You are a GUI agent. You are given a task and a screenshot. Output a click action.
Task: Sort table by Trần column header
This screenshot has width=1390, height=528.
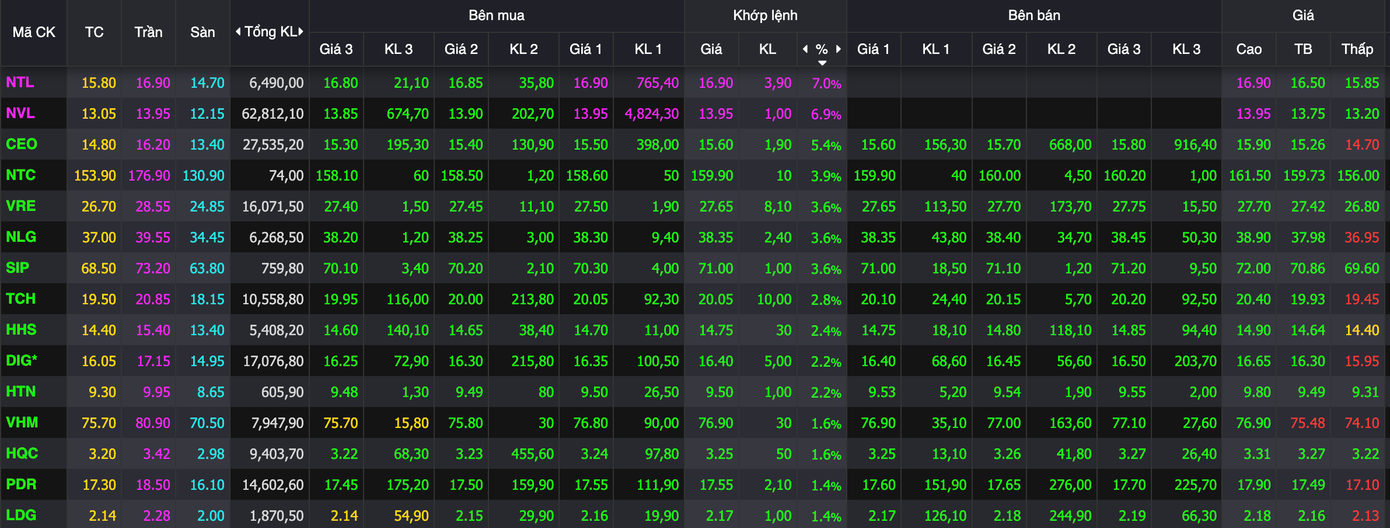[x=148, y=32]
